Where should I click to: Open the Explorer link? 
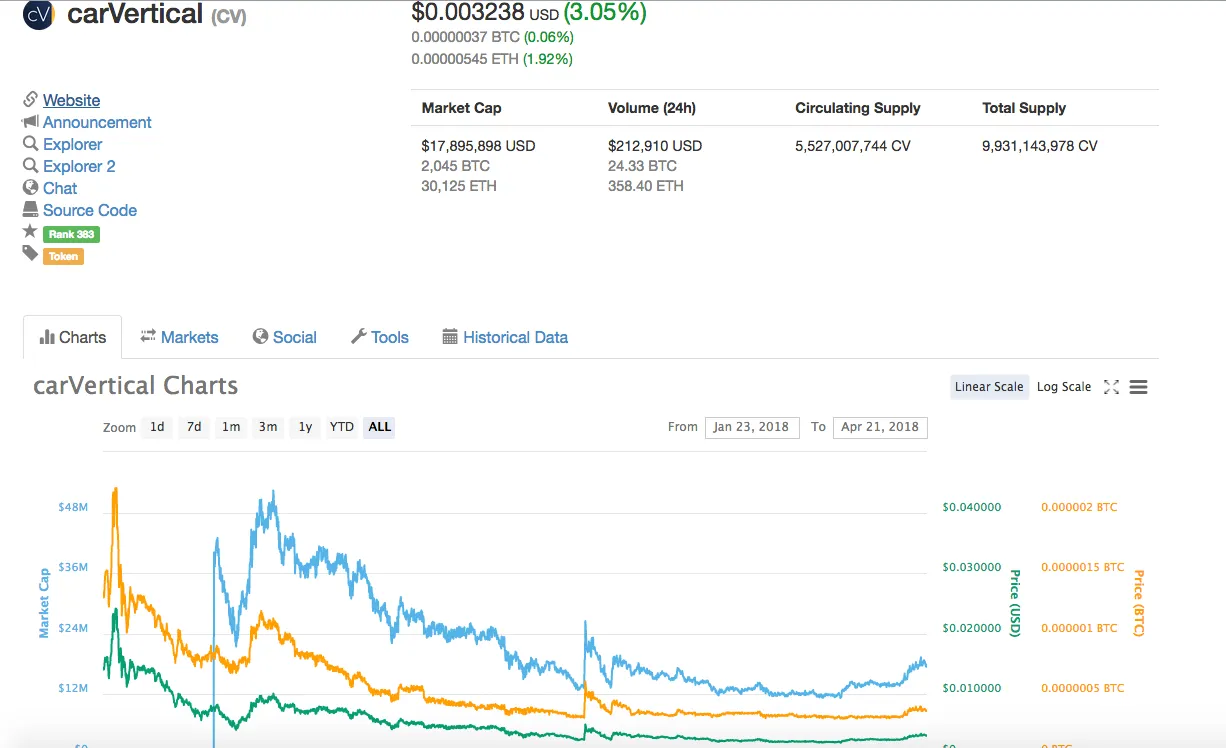[x=72, y=144]
